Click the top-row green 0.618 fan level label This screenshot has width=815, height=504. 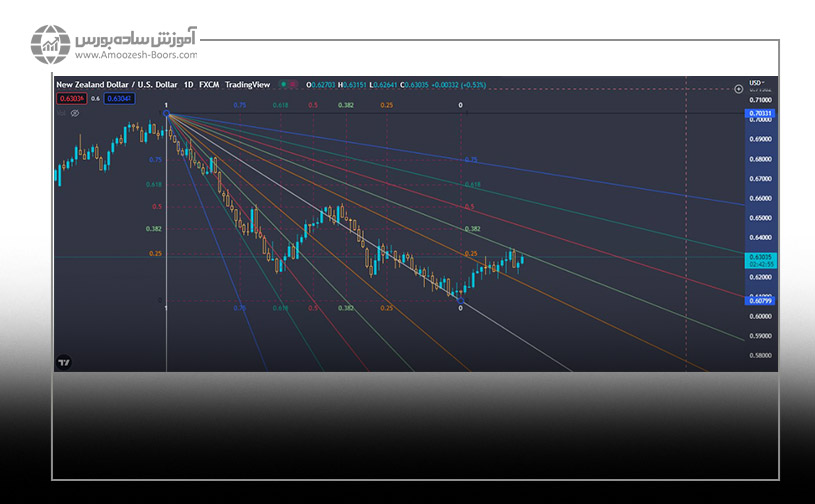(x=280, y=105)
